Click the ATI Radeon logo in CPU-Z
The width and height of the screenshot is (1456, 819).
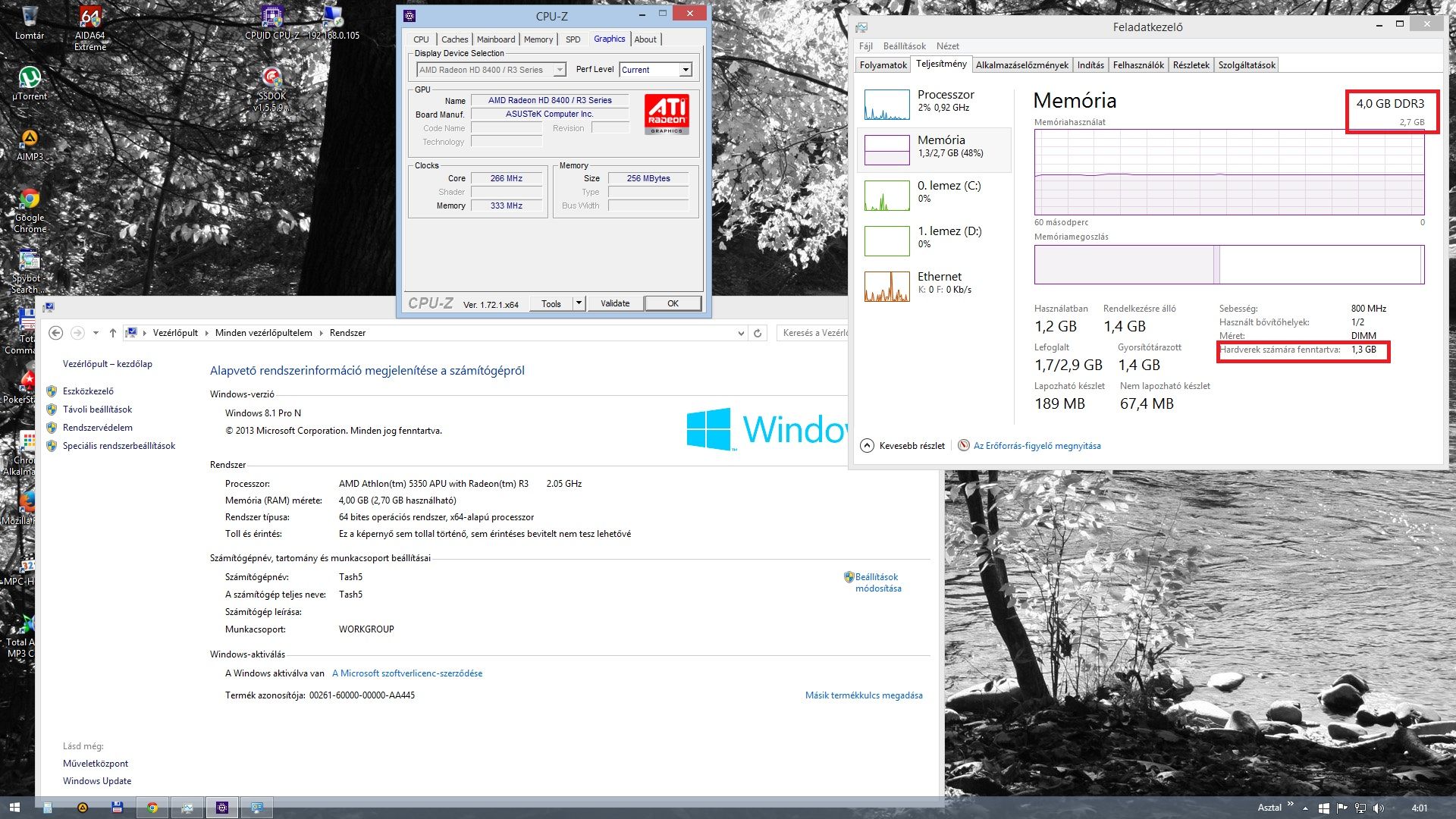(667, 114)
